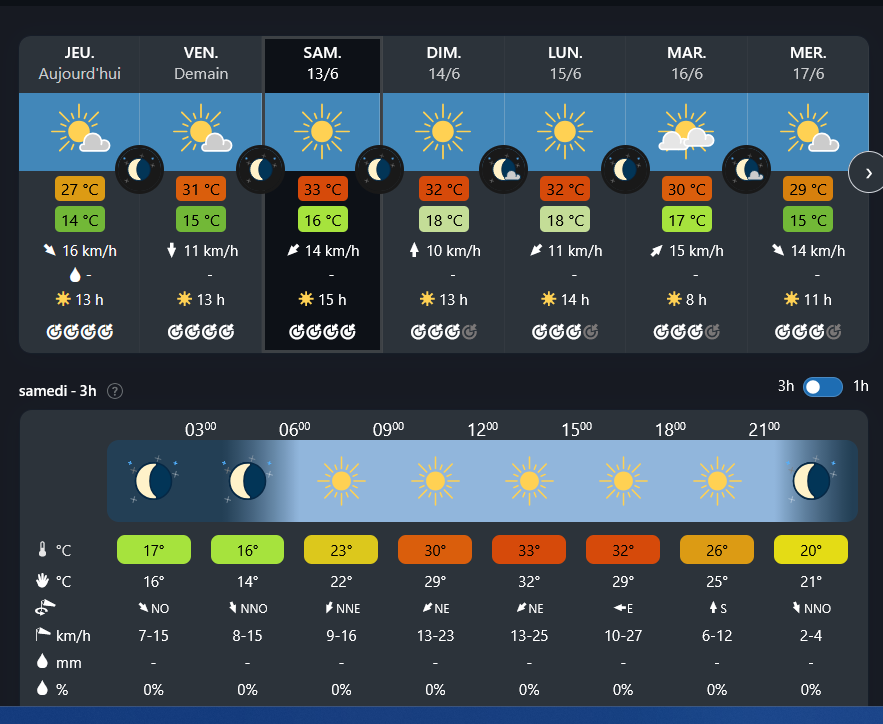Click Friday's sun and cloud weather icon
This screenshot has width=883, height=724.
tap(203, 131)
